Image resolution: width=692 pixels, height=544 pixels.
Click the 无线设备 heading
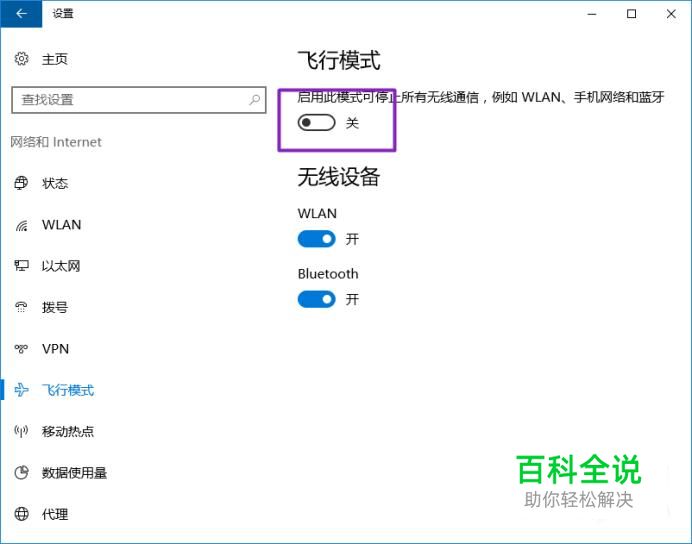tap(338, 177)
